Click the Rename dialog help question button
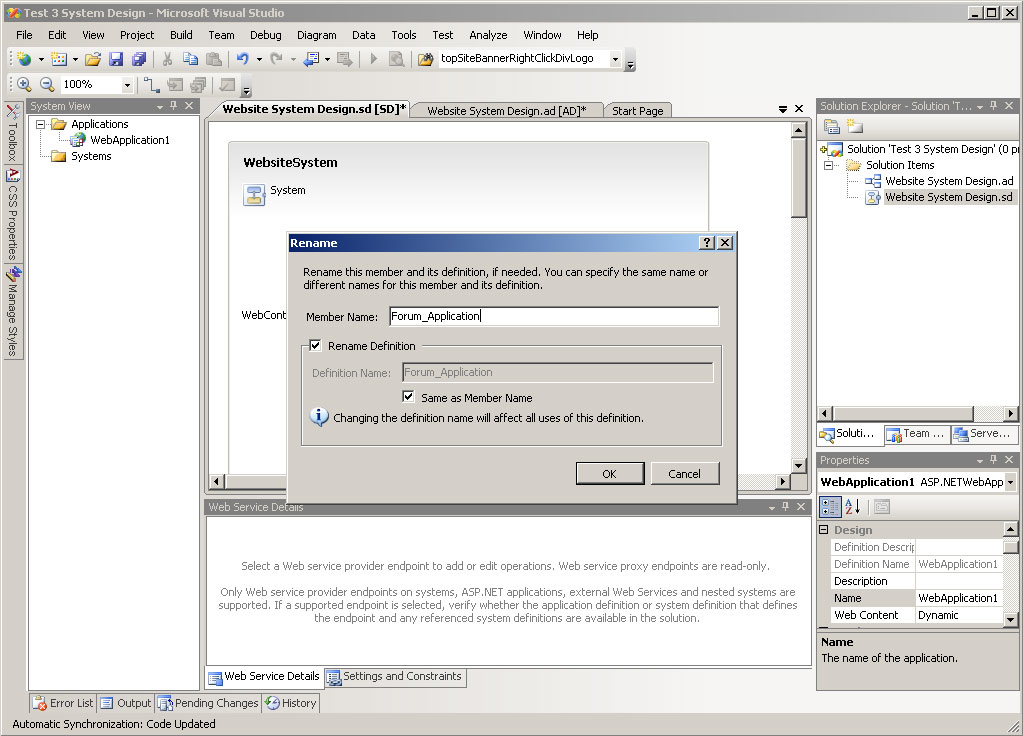Screen dimensions: 1023x736 pyautogui.click(x=707, y=243)
